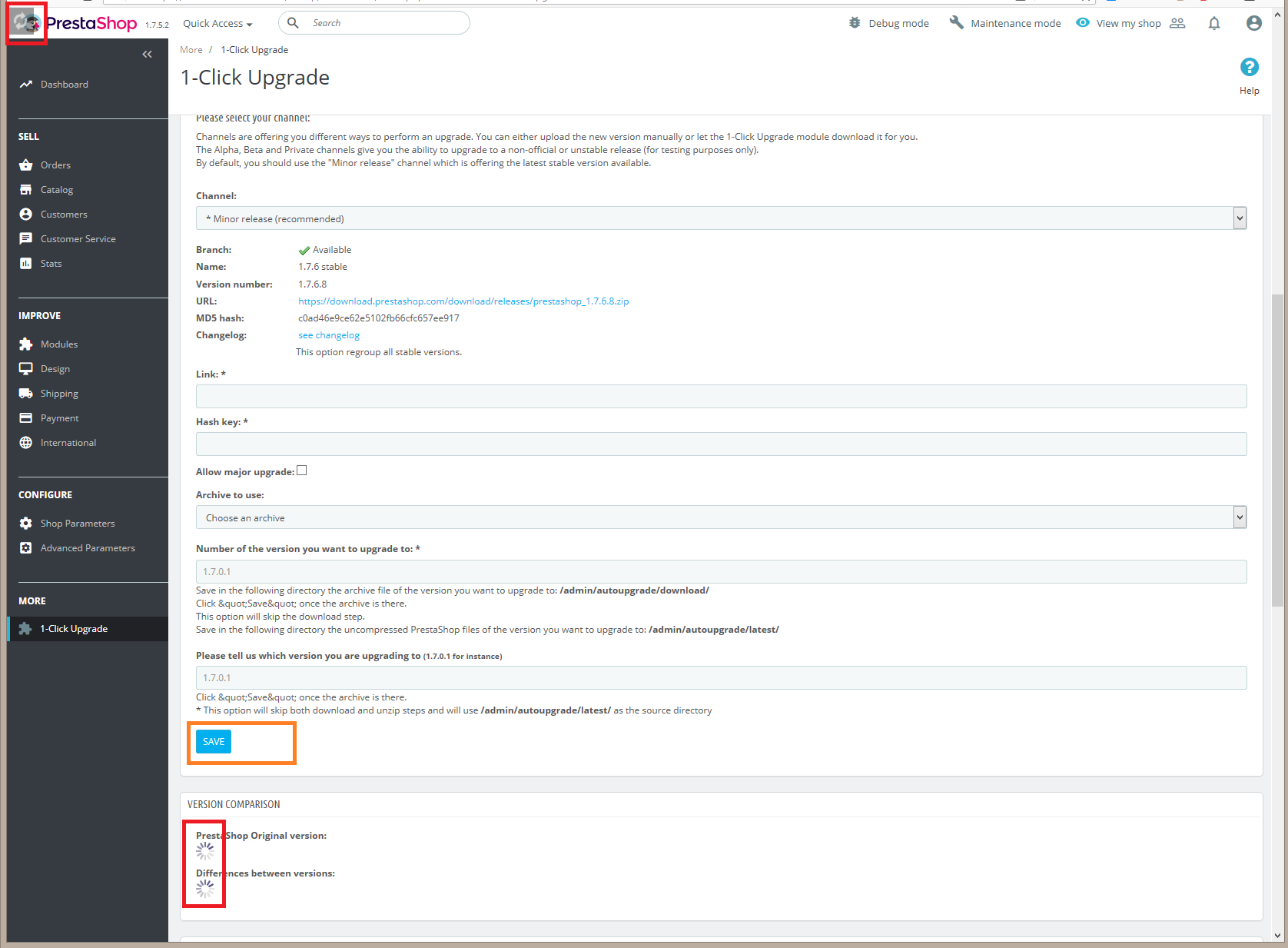1288x948 pixels.
Task: Click the Help question mark icon
Action: pyautogui.click(x=1250, y=68)
